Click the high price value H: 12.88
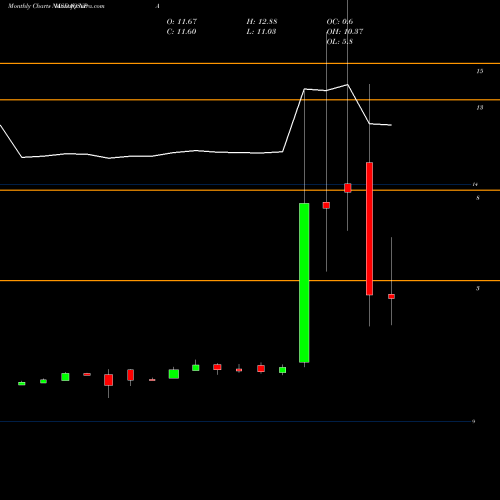 pyautogui.click(x=262, y=22)
